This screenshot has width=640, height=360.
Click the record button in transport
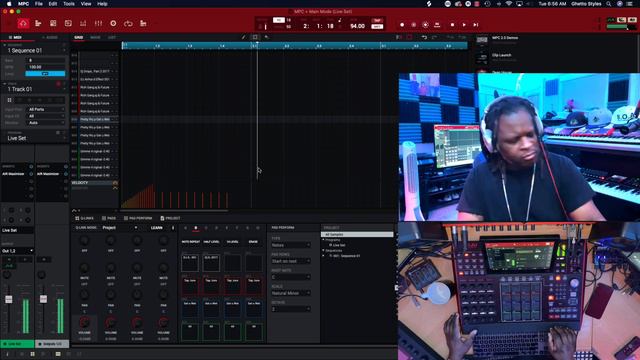point(402,25)
